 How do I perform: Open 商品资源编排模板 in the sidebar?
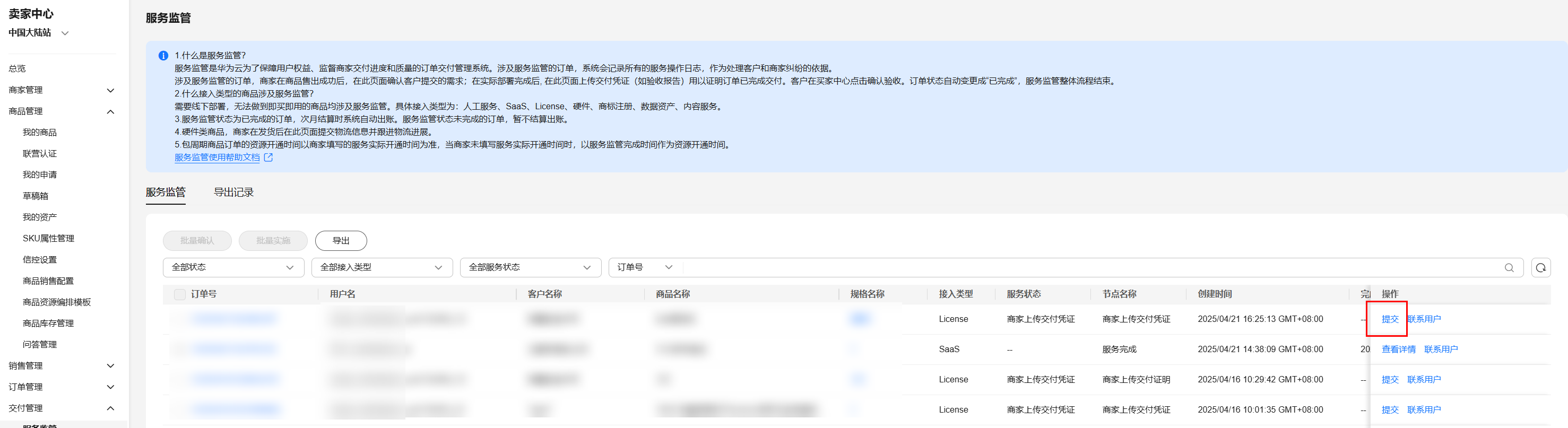coord(57,303)
